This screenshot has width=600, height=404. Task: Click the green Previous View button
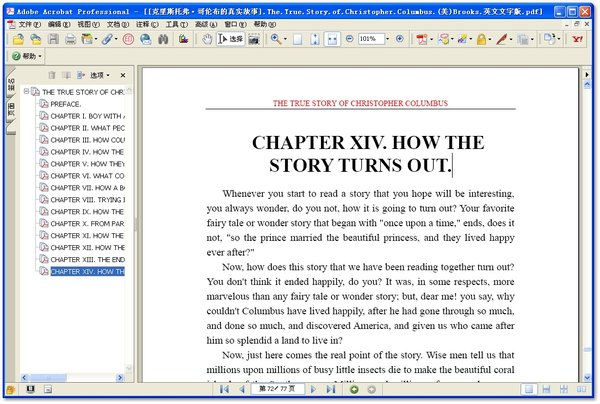(354, 389)
